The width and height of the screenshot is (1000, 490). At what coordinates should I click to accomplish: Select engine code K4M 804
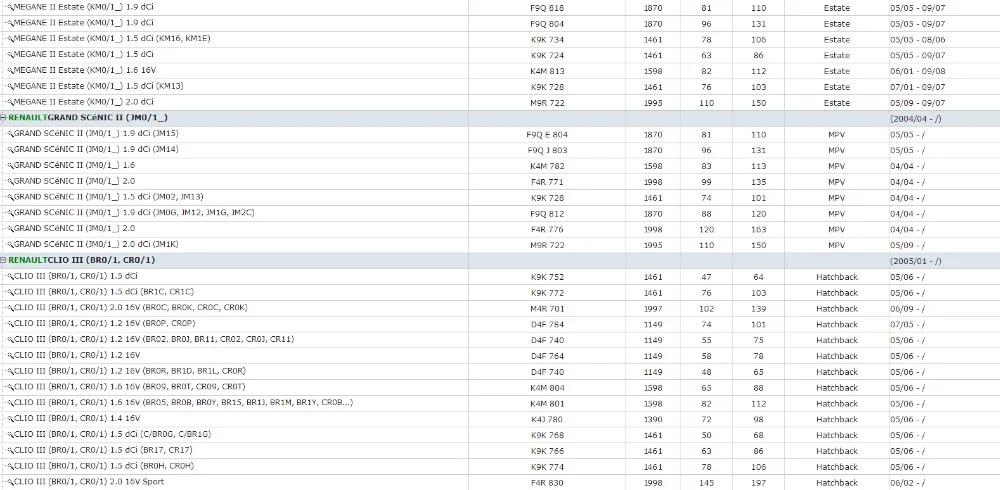pos(547,388)
